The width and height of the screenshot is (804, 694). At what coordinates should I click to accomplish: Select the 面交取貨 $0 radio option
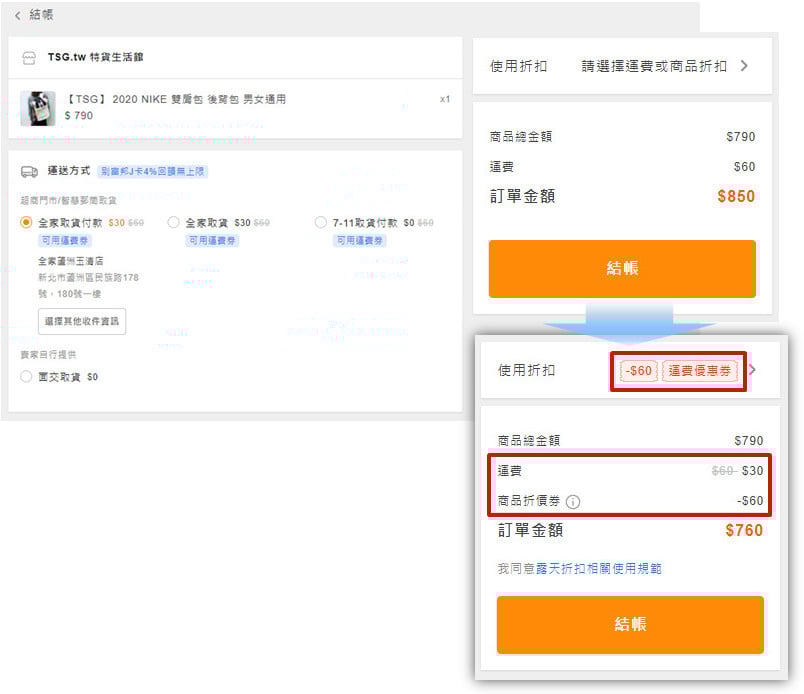pos(27,377)
